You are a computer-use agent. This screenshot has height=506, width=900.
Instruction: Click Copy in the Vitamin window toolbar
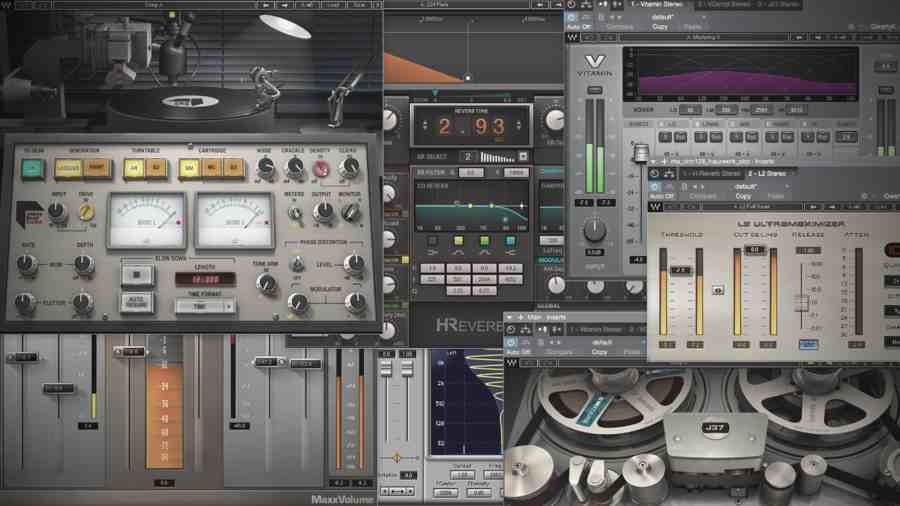point(660,26)
